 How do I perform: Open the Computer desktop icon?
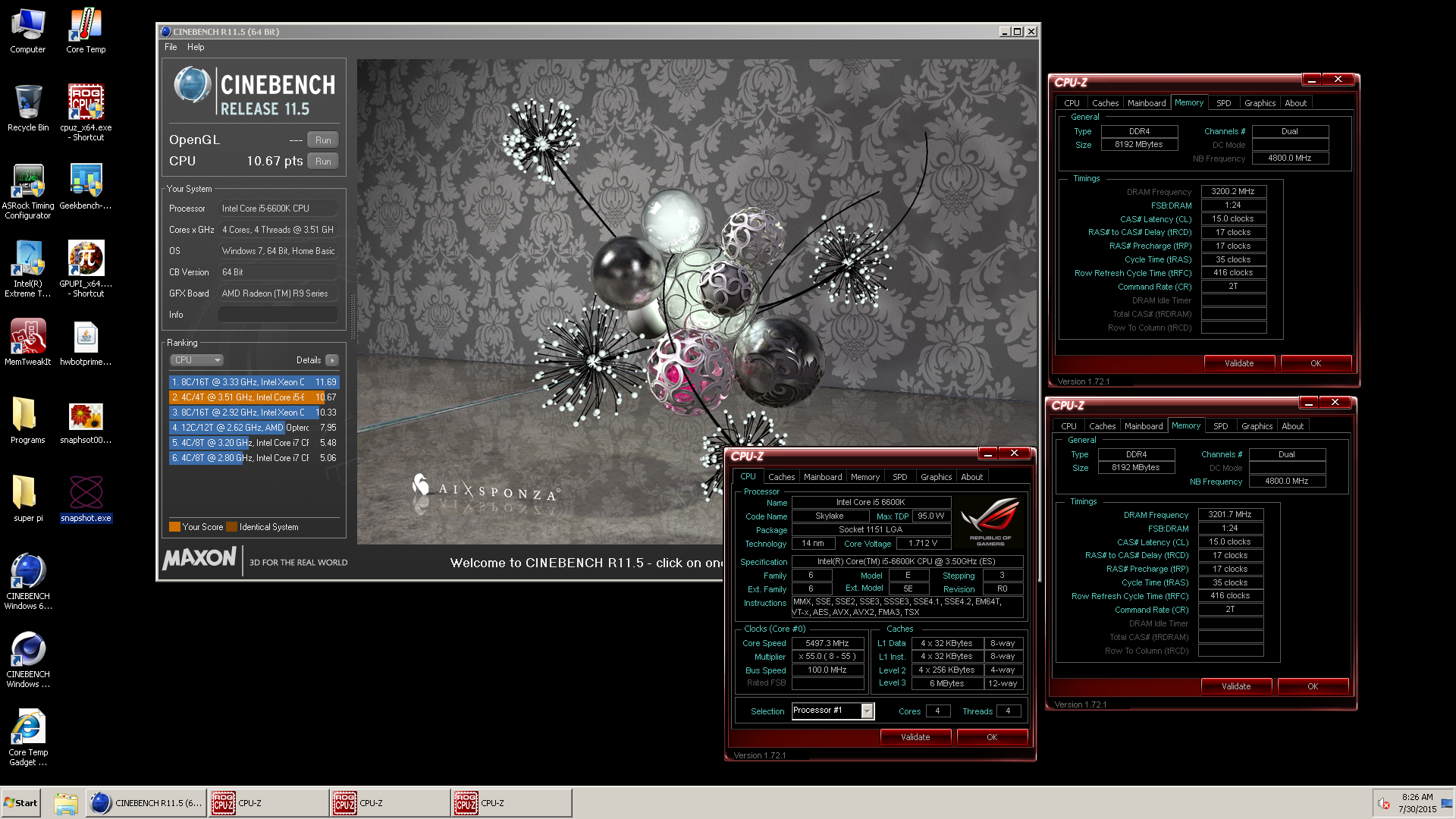28,30
